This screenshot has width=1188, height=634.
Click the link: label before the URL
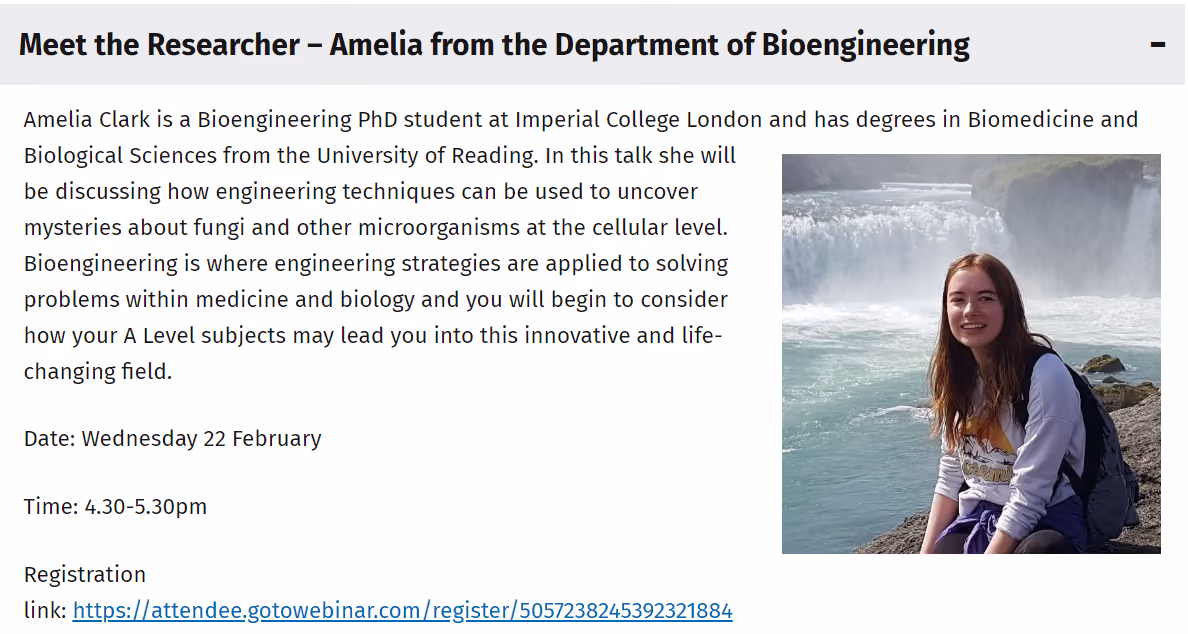tap(45, 611)
